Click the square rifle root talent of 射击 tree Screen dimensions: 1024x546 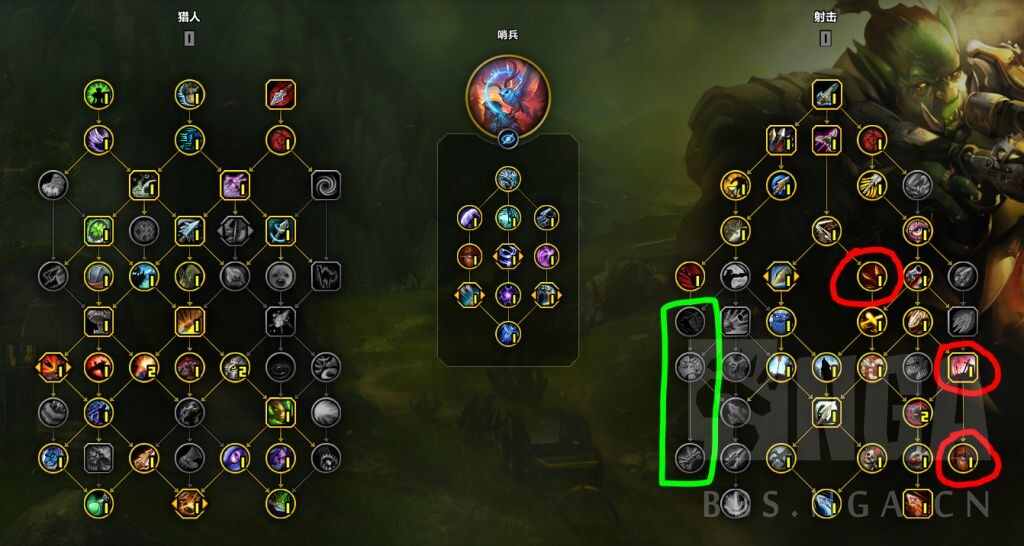click(x=827, y=95)
